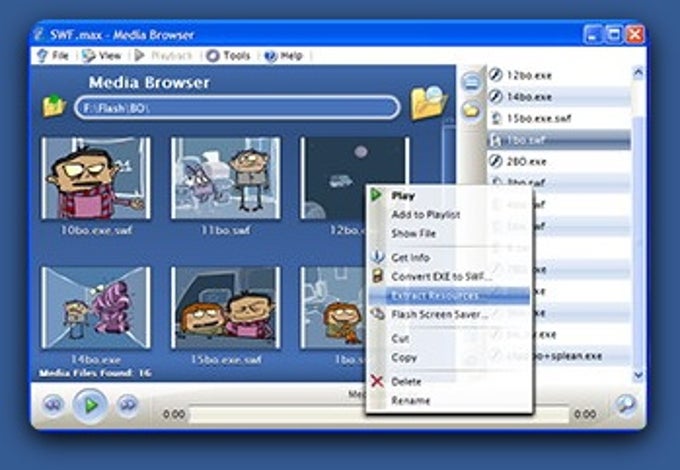Click the magnifier icon at bottom right
Viewport: 680px width, 470px height.
626,405
